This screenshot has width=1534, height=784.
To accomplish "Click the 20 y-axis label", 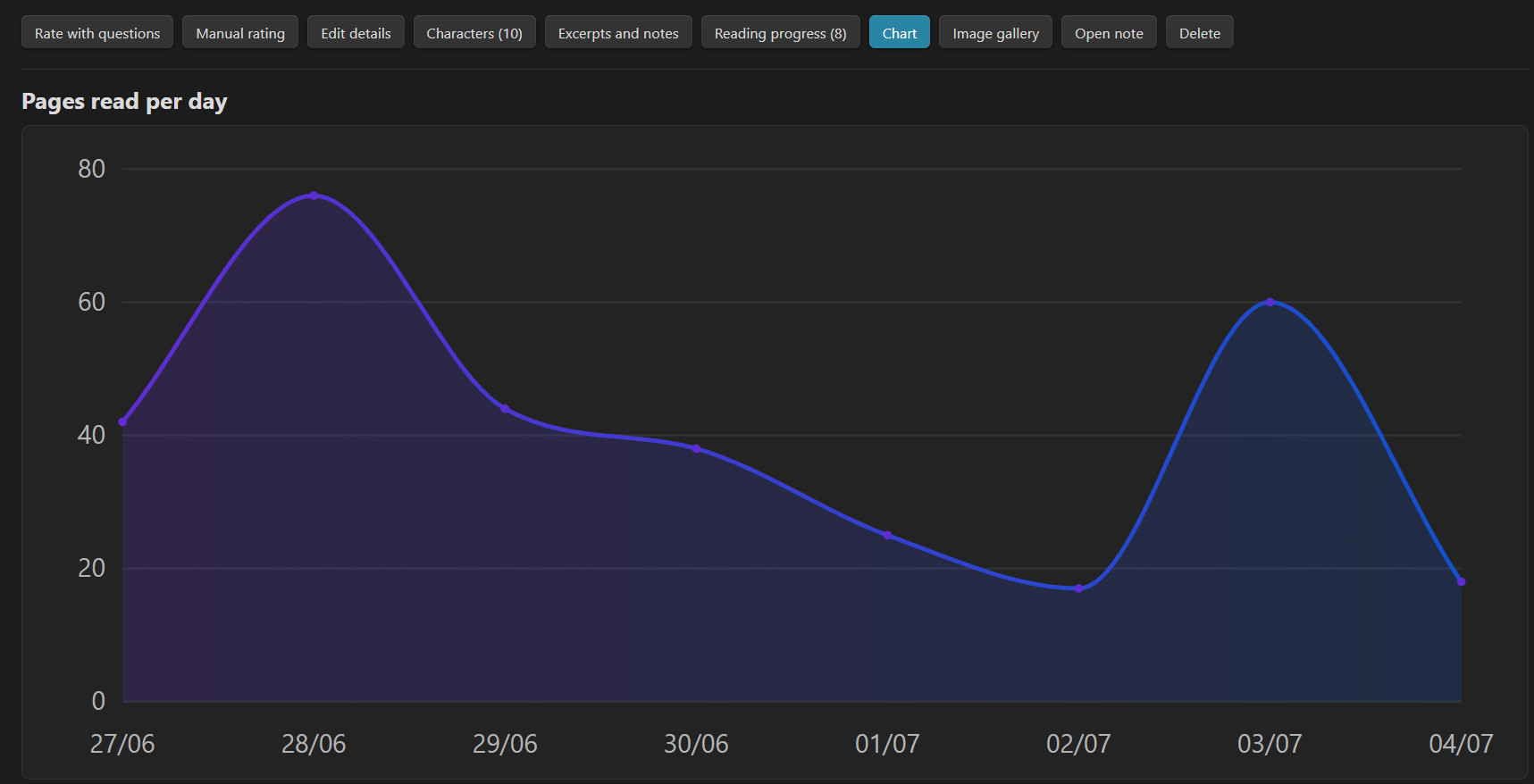I will [x=91, y=568].
